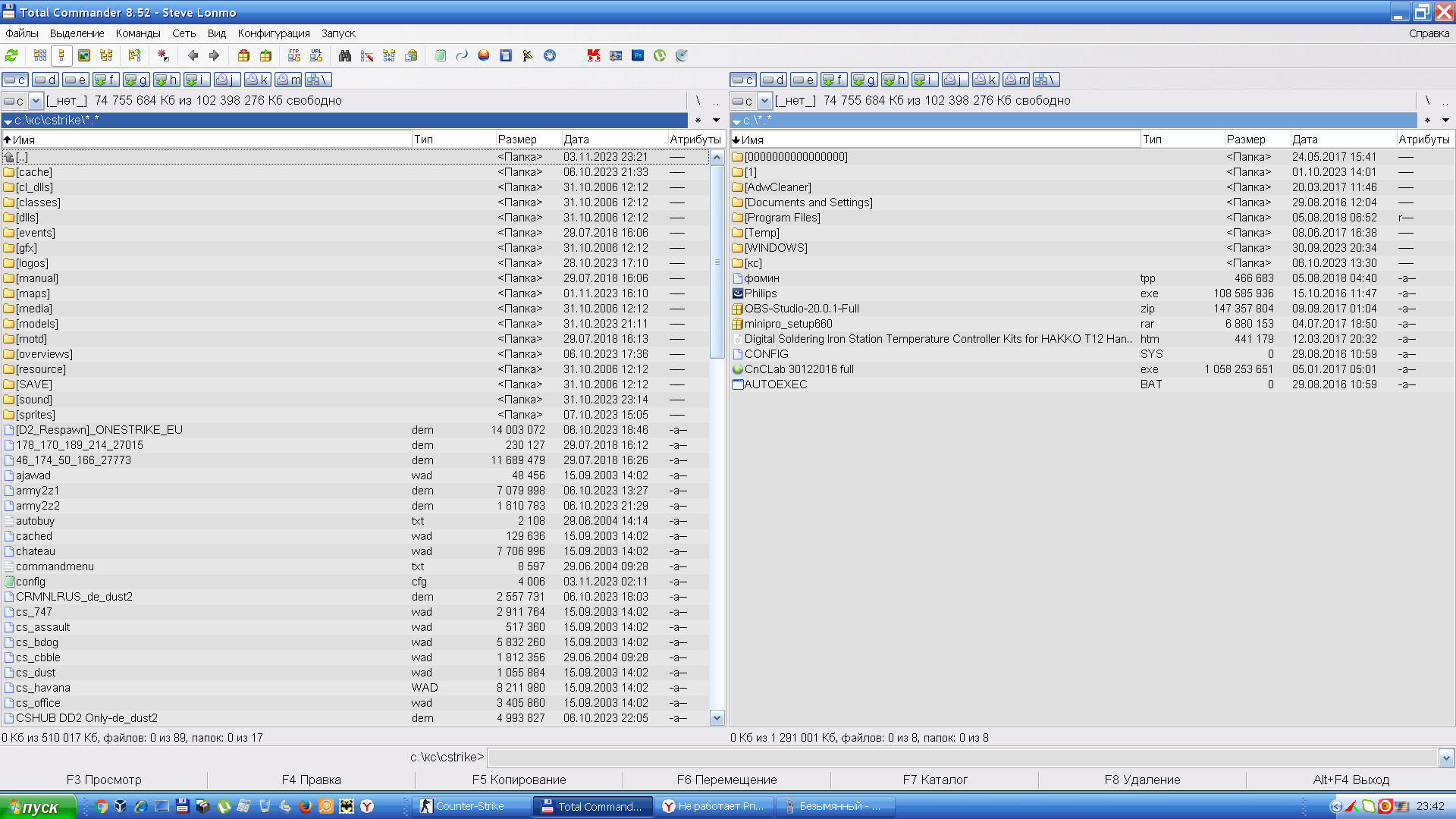The image size is (1456, 819).
Task: Open left panel directory history arrow
Action: [x=716, y=120]
